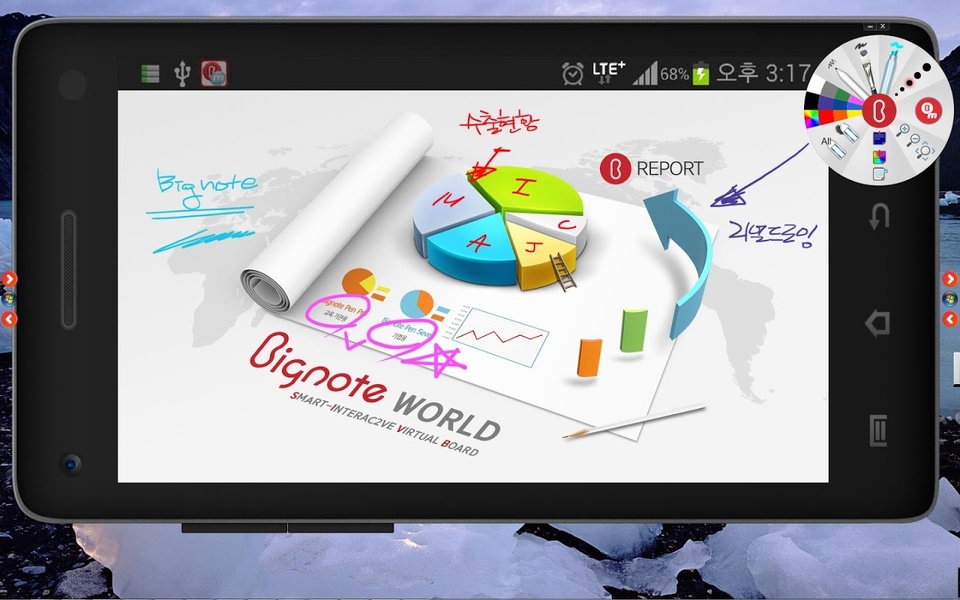Click the left-edge Windows orb icon
This screenshot has height=600, width=960.
click(8, 299)
